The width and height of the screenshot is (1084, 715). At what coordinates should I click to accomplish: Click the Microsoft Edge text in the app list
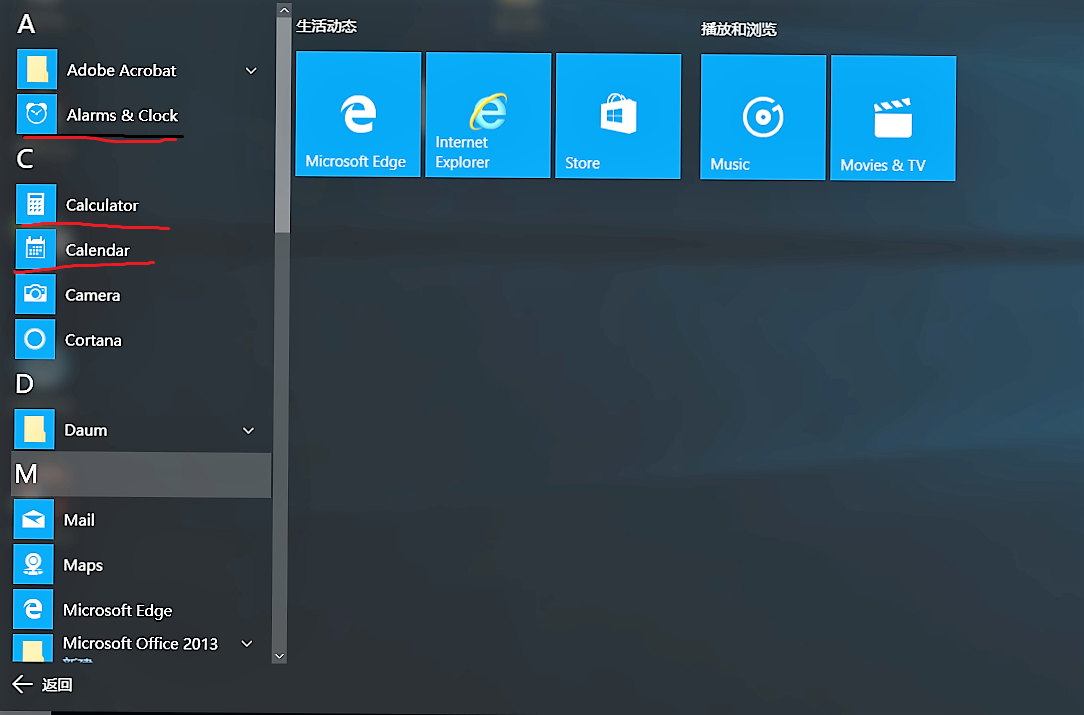click(x=118, y=611)
